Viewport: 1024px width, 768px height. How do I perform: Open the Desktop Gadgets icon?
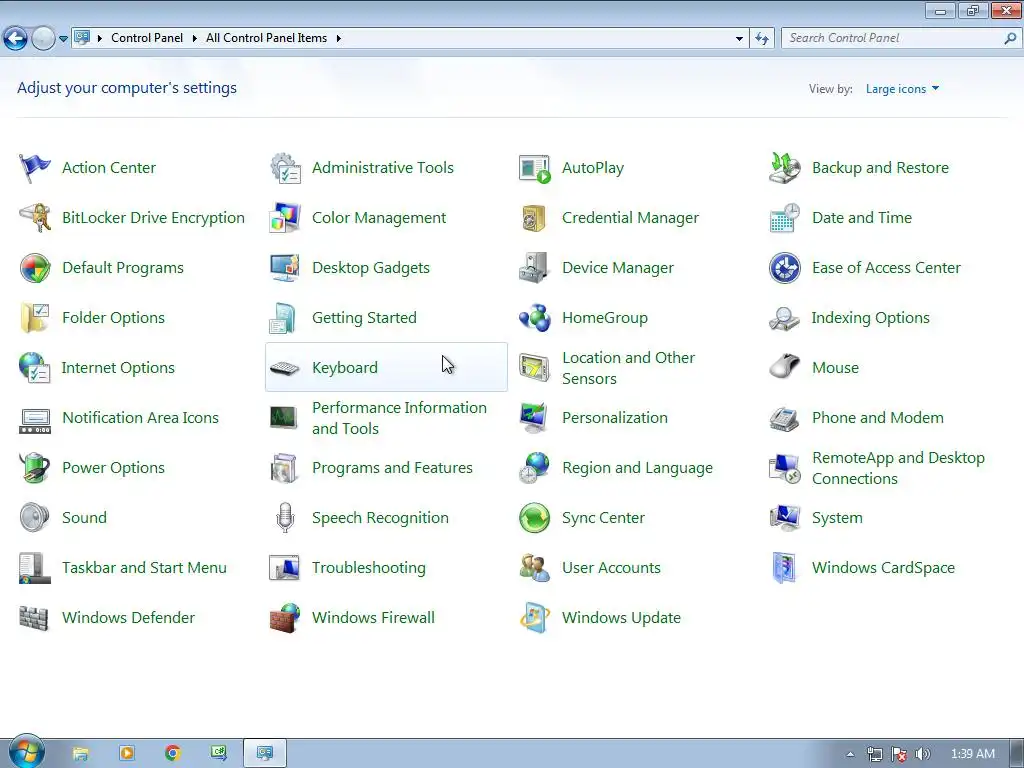pos(285,268)
